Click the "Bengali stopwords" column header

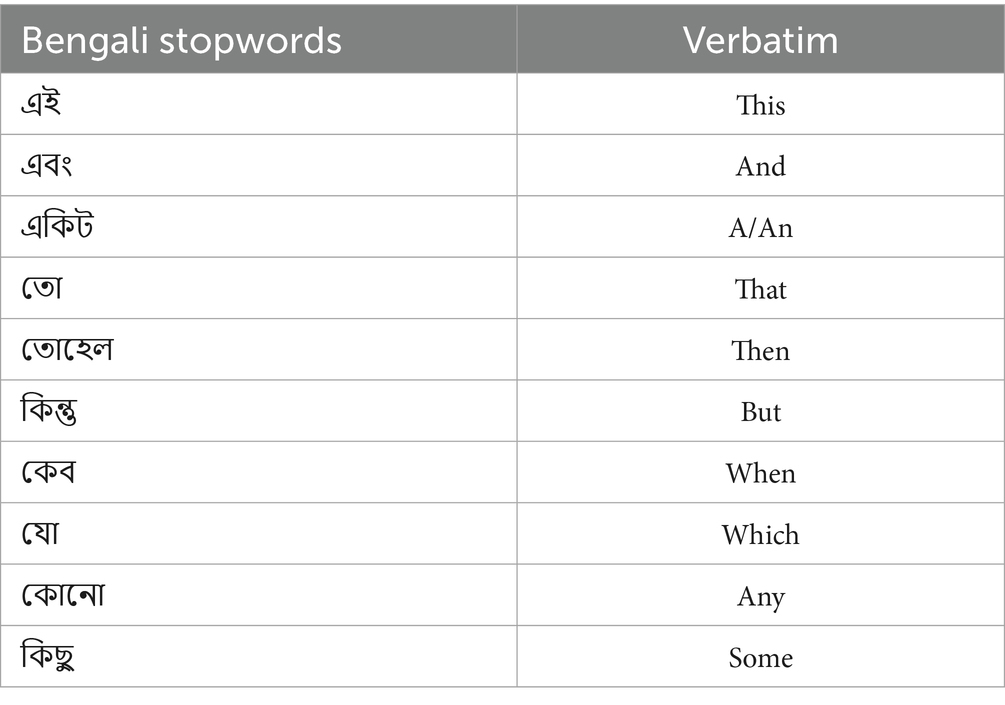tap(181, 41)
